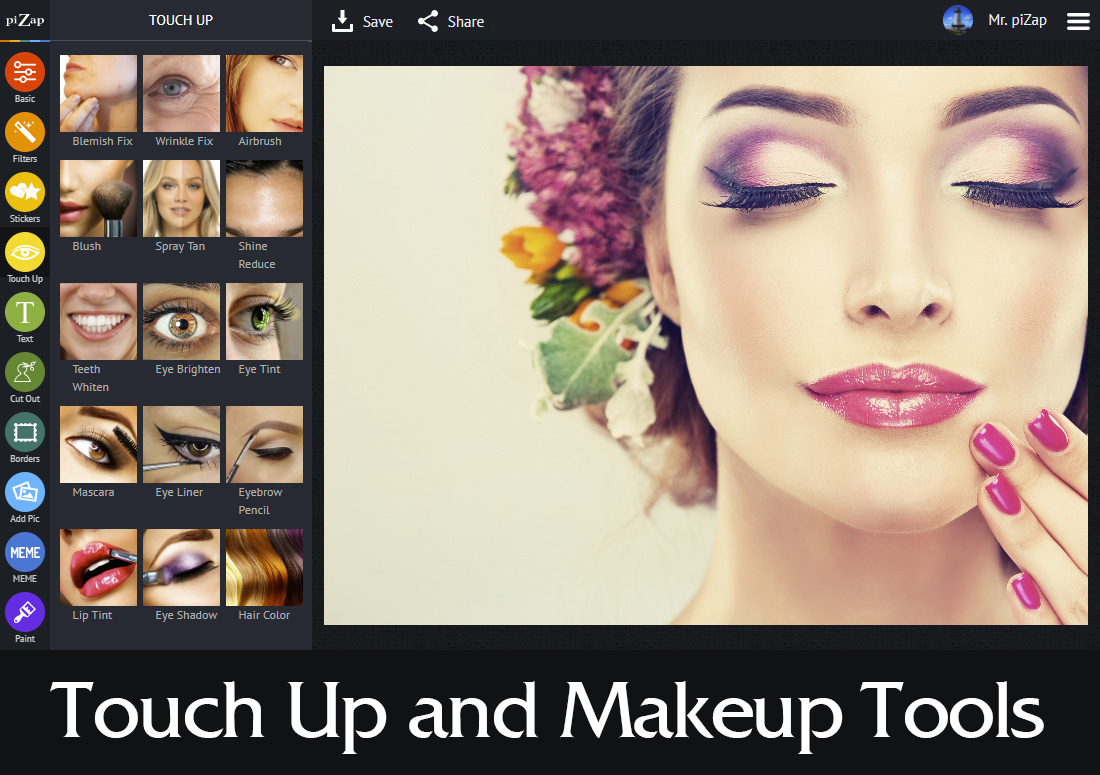
Task: Open the hamburger menu
Action: click(1078, 21)
